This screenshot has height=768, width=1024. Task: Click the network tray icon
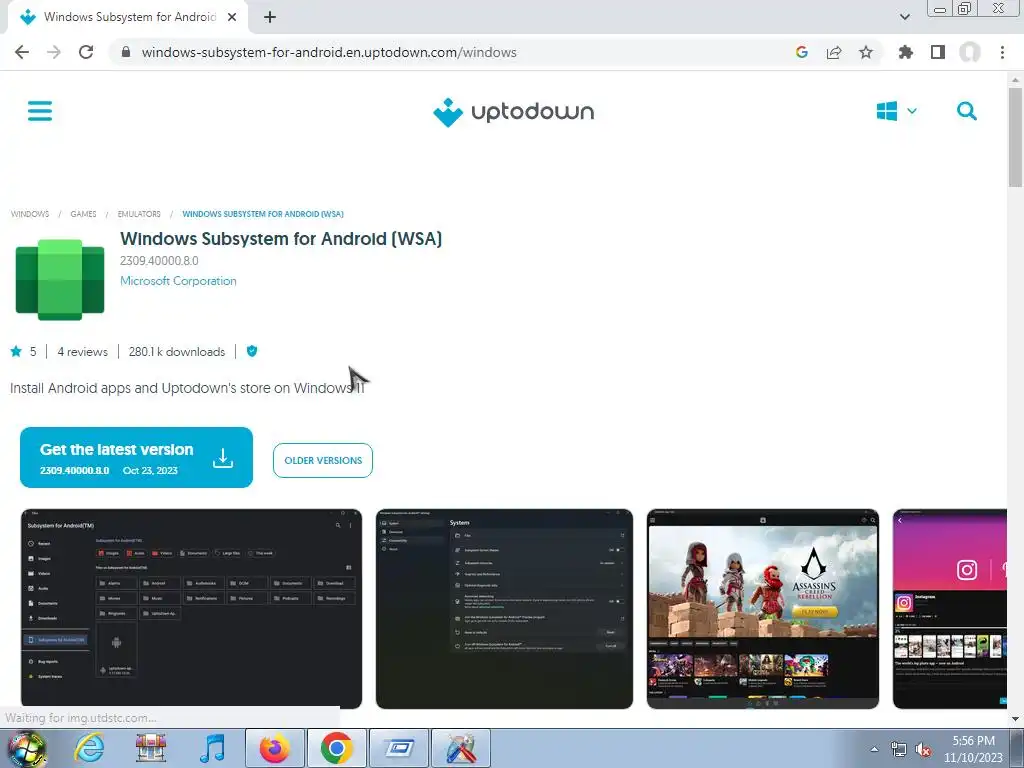[899, 749]
